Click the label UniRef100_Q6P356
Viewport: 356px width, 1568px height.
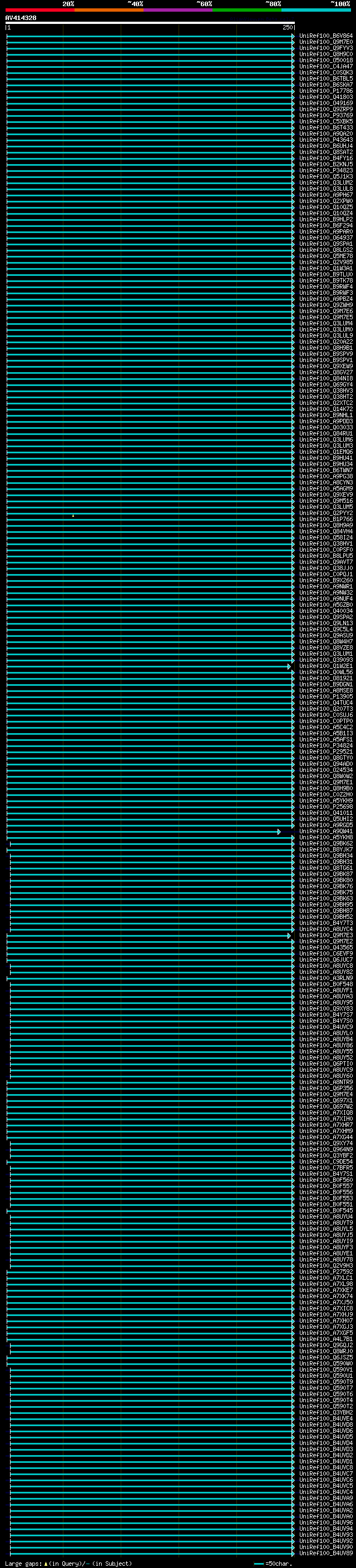pyautogui.click(x=325, y=1089)
